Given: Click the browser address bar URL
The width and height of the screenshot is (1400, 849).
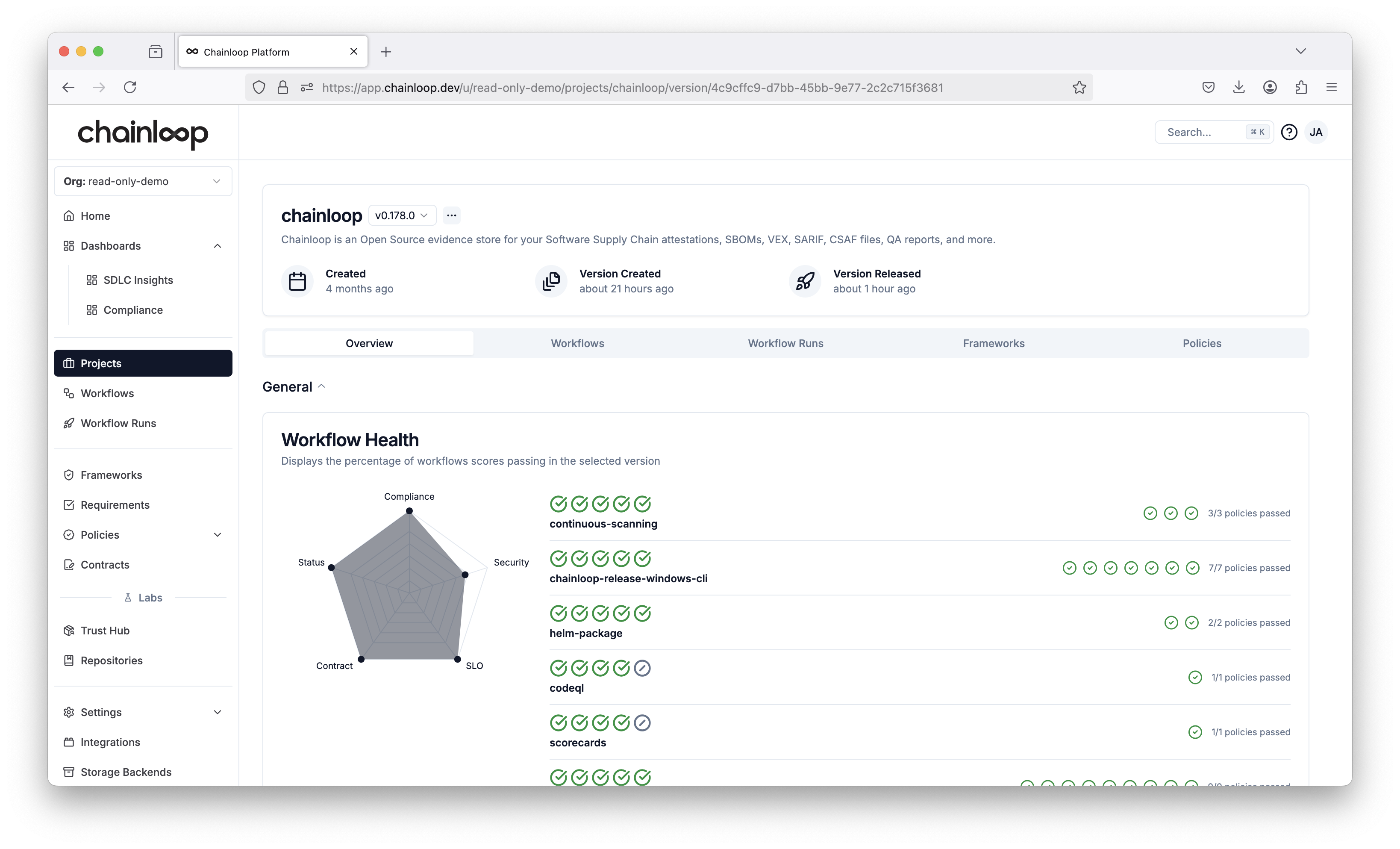Looking at the screenshot, I should 632,88.
